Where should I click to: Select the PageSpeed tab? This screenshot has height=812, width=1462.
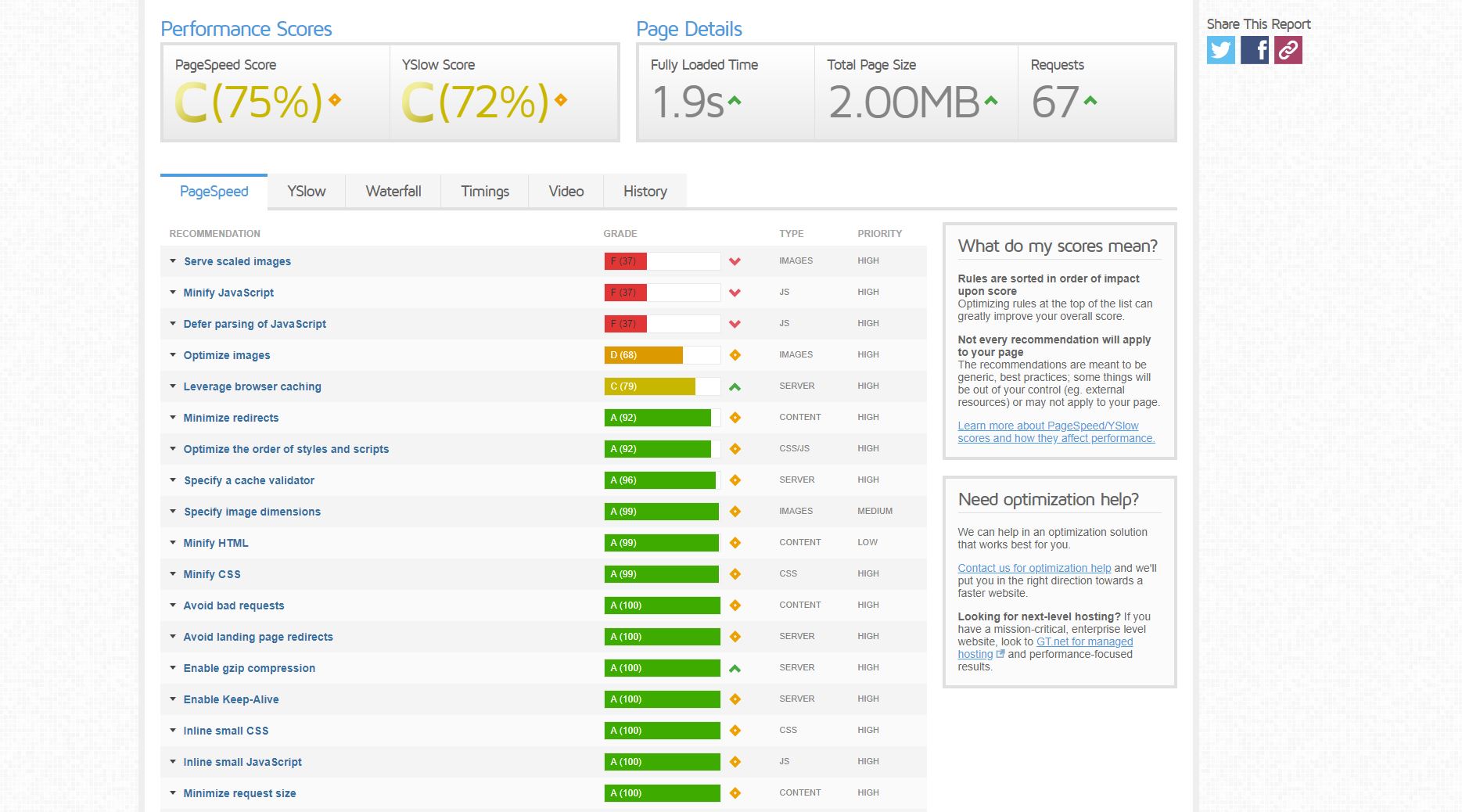[x=214, y=192]
